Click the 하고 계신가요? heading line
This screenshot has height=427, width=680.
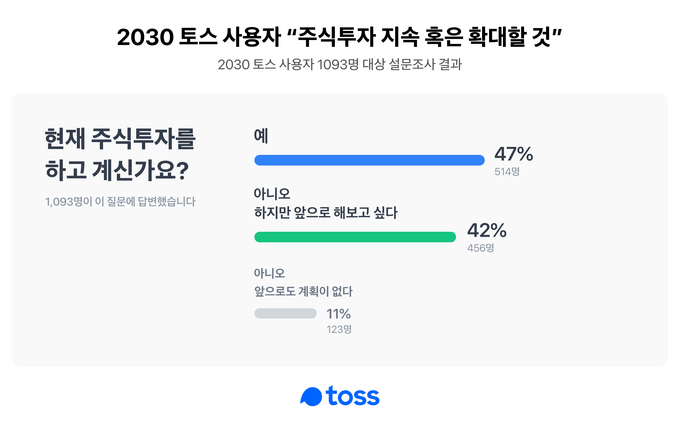(x=117, y=170)
